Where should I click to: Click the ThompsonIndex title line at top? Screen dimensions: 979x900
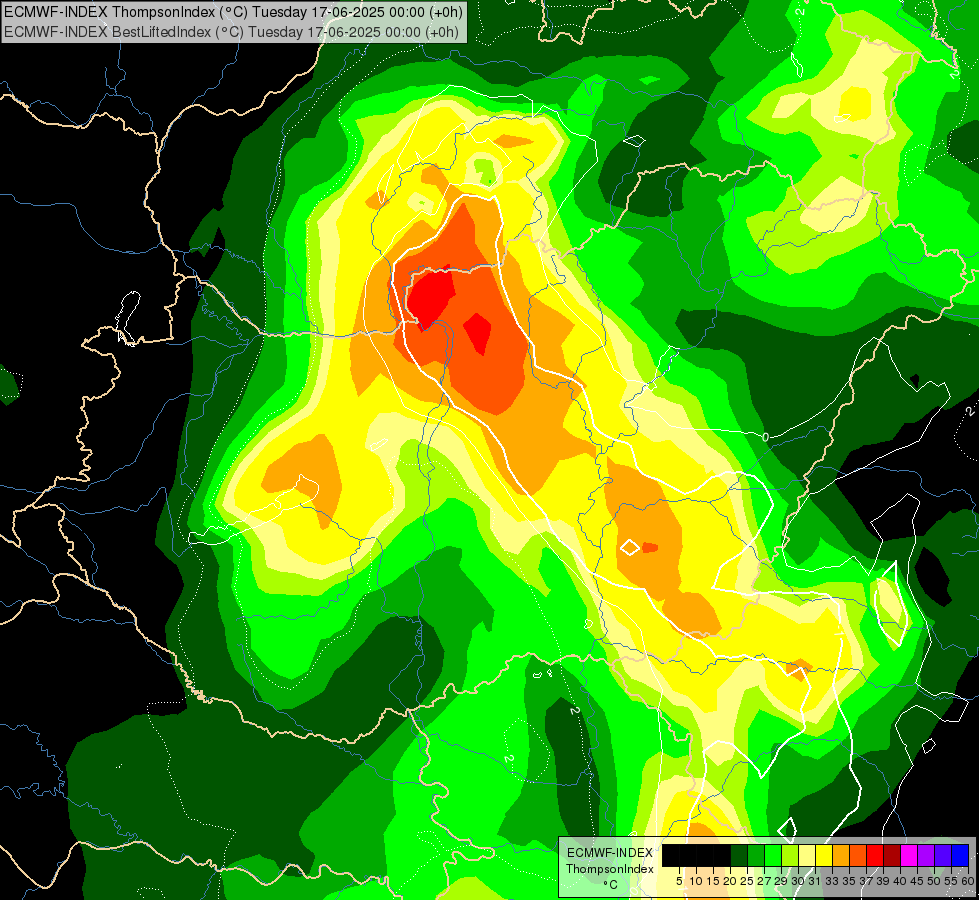tap(234, 12)
